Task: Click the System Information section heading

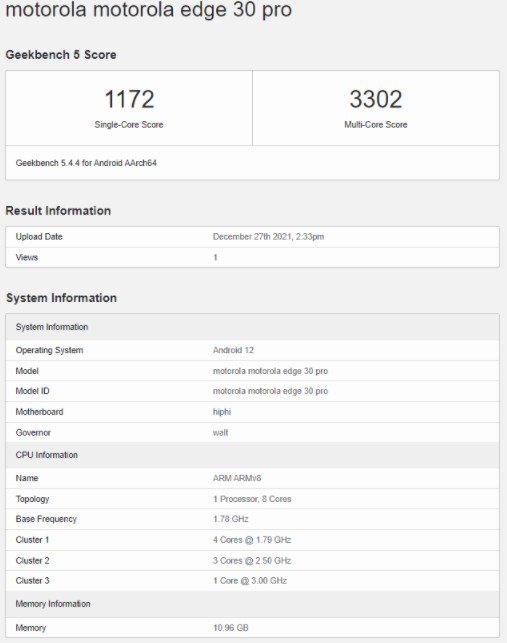Action: (x=61, y=298)
